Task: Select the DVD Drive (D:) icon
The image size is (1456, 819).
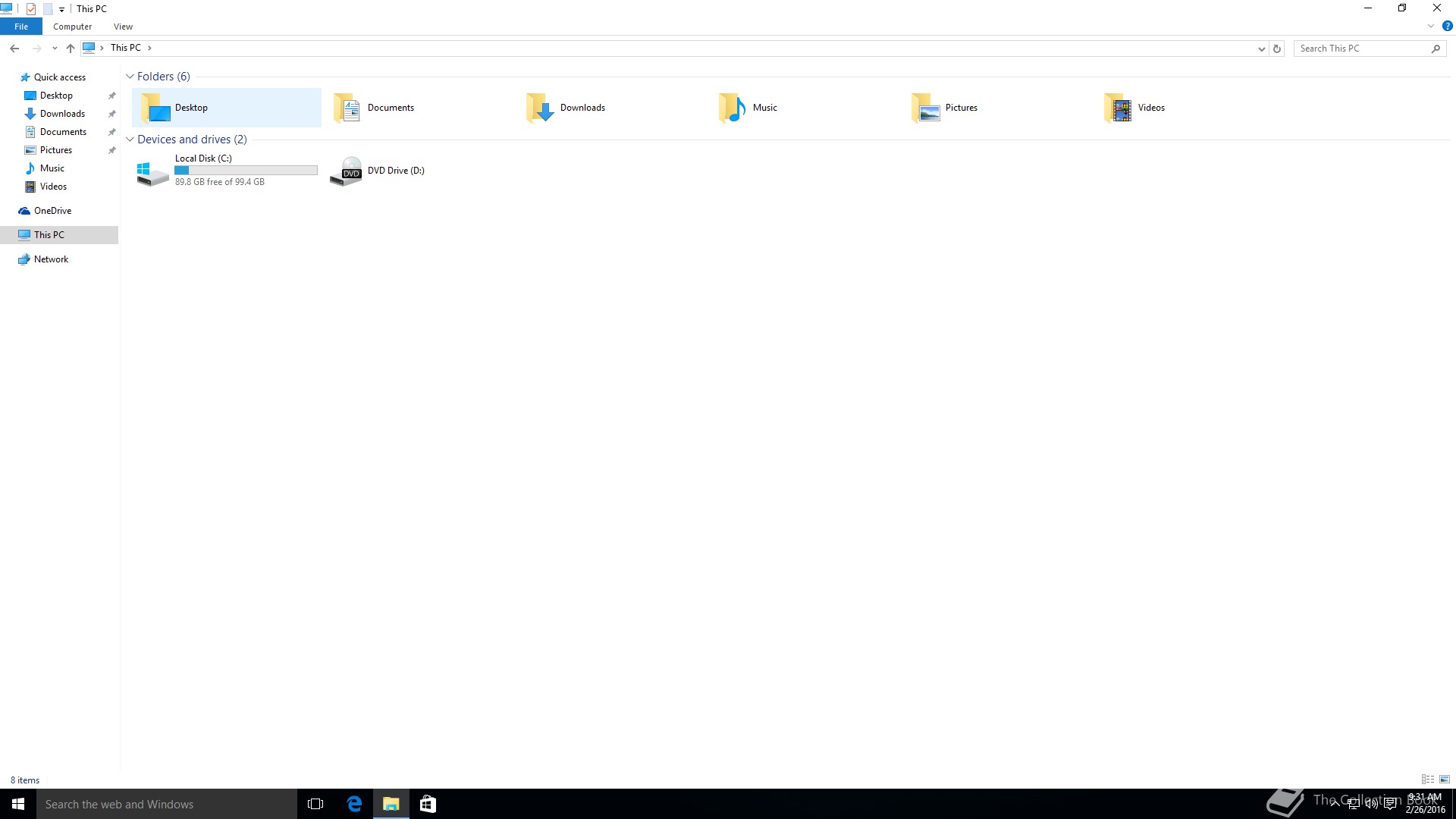Action: click(x=347, y=171)
